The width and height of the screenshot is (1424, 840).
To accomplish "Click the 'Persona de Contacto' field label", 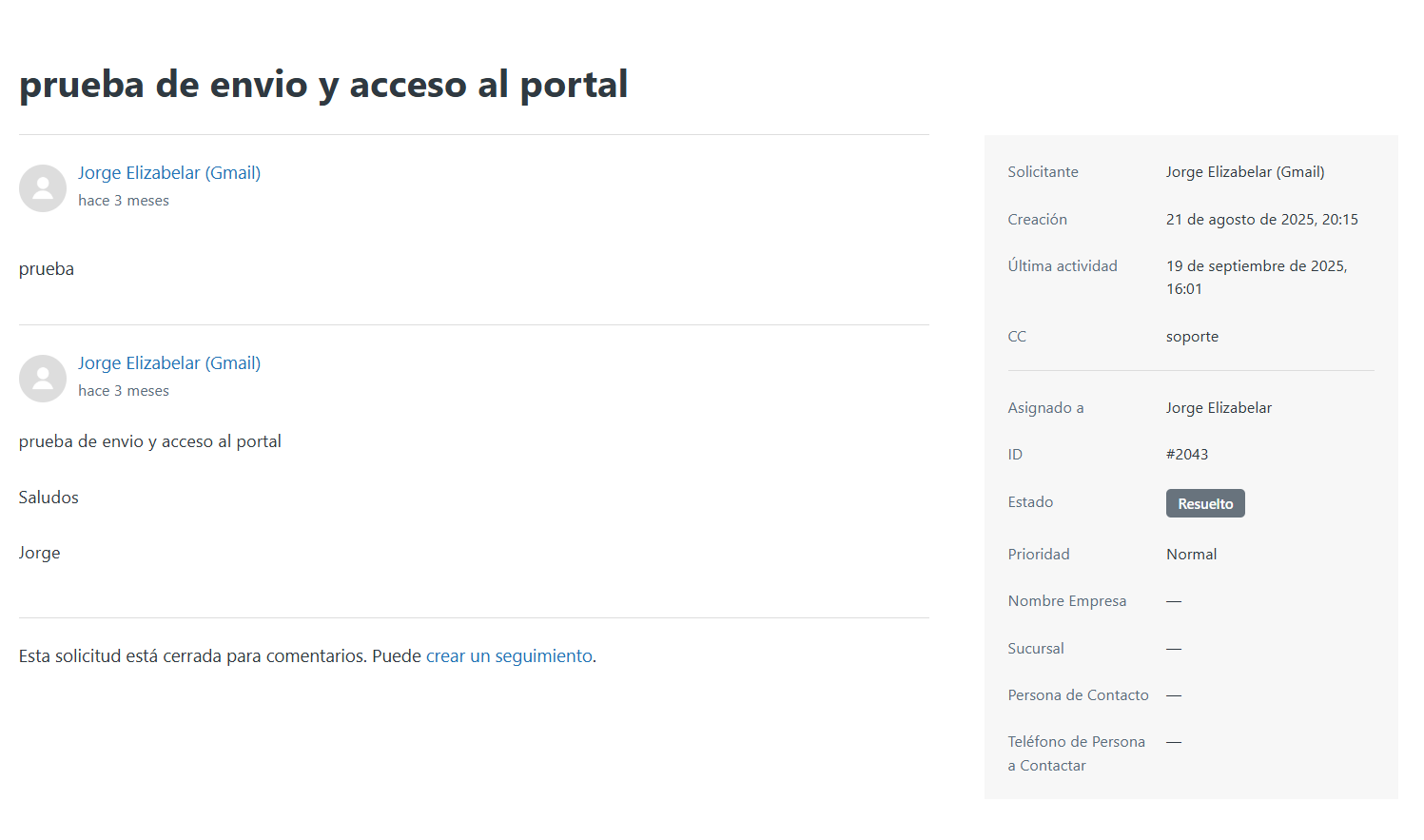I will click(x=1078, y=695).
